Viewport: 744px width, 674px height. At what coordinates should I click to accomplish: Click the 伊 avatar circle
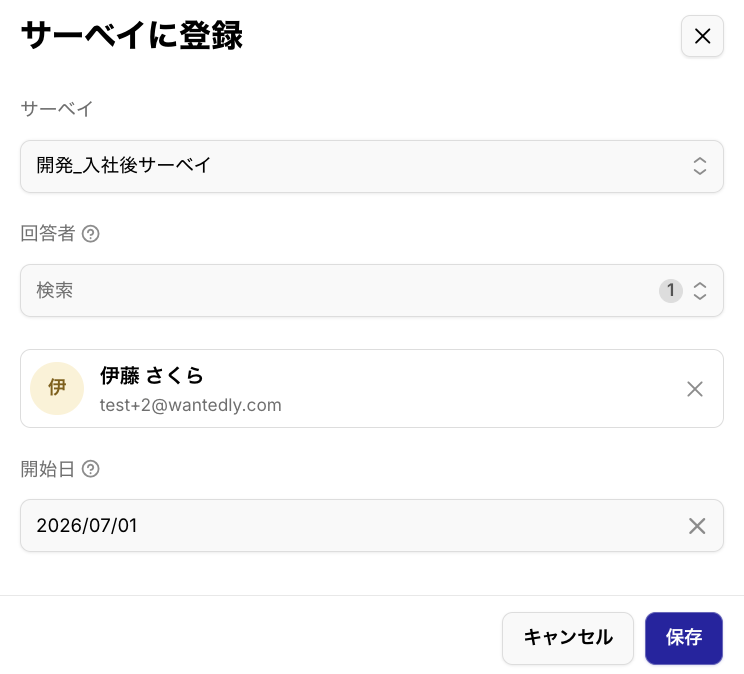57,388
